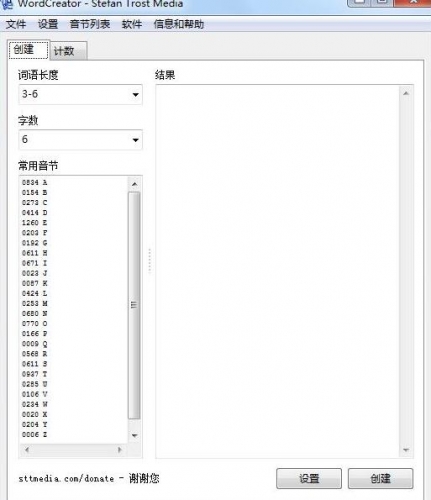Image resolution: width=431 pixels, height=500 pixels.
Task: Click the sttmedia.com/donate text
Action: tap(66, 479)
